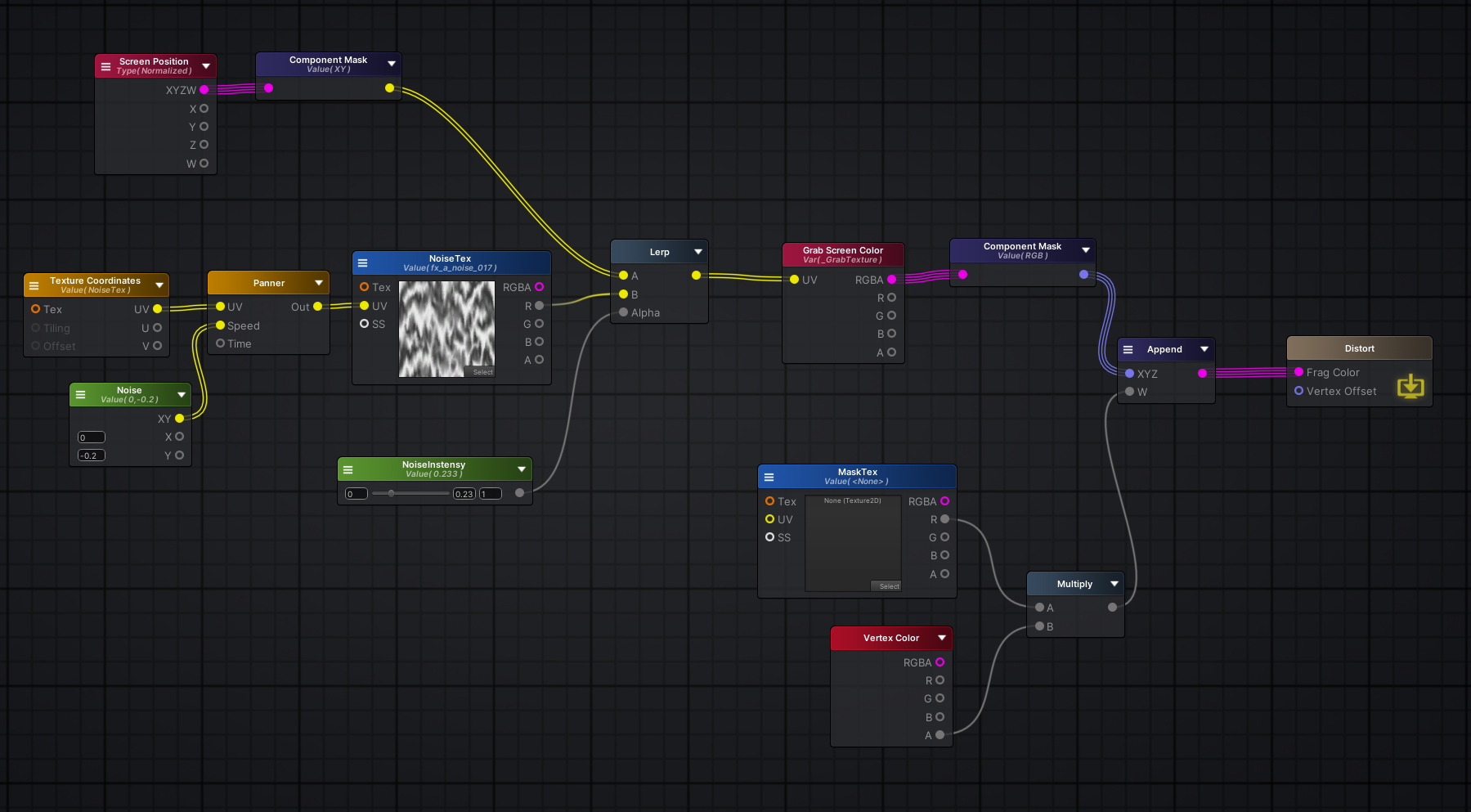Click the NoiseTex node hamburger menu icon

pos(363,263)
